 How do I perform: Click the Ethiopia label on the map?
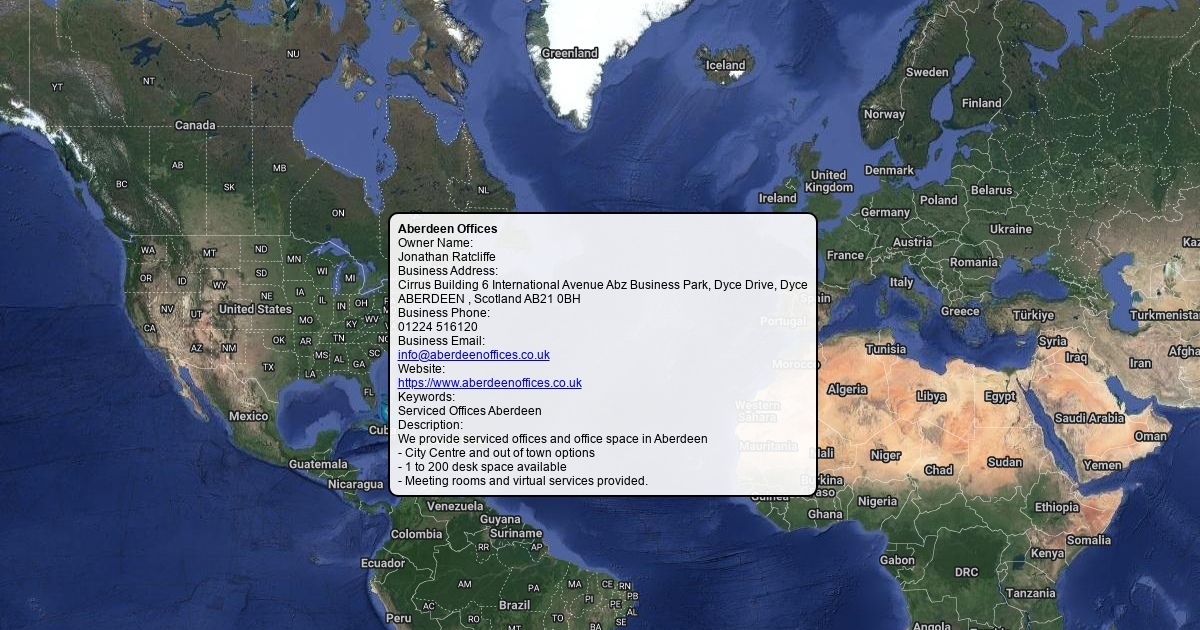tap(1057, 507)
